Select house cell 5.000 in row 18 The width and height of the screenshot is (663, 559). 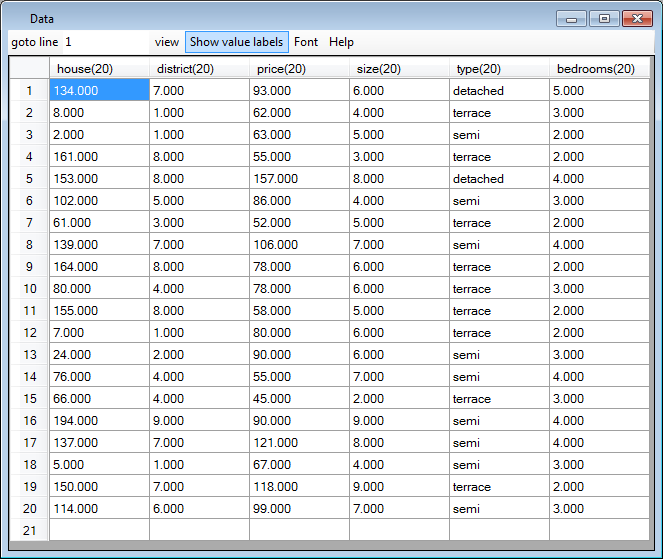click(99, 464)
